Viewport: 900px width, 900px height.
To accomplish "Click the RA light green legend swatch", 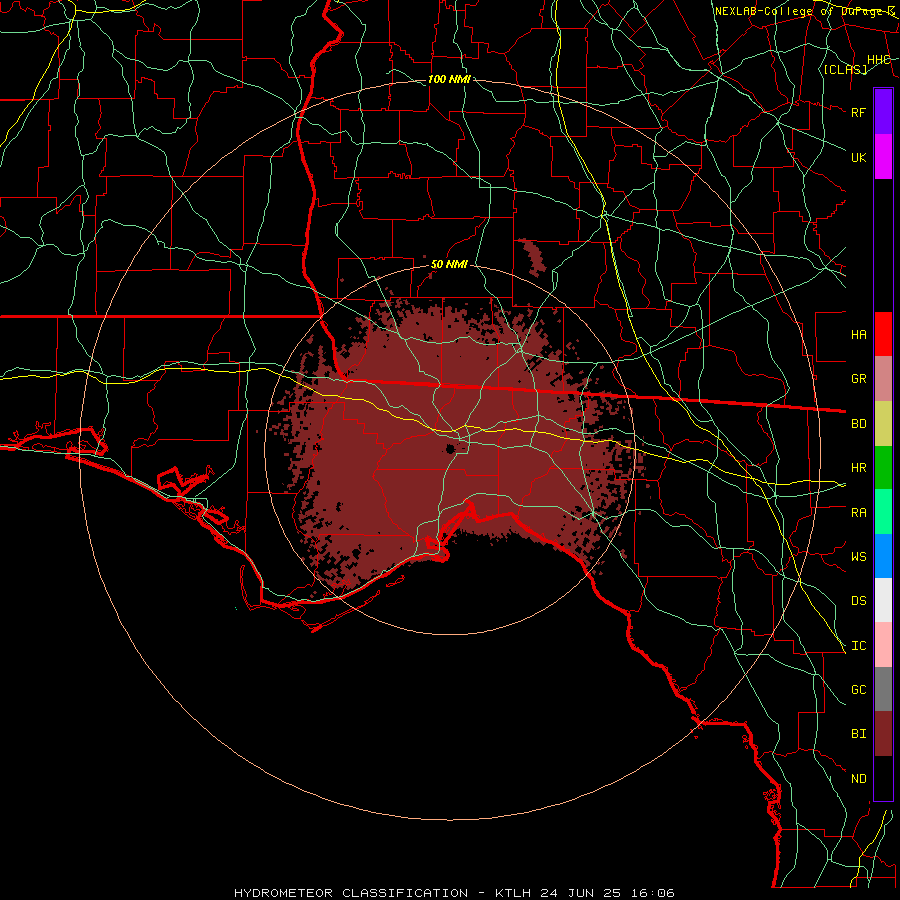I will (883, 512).
